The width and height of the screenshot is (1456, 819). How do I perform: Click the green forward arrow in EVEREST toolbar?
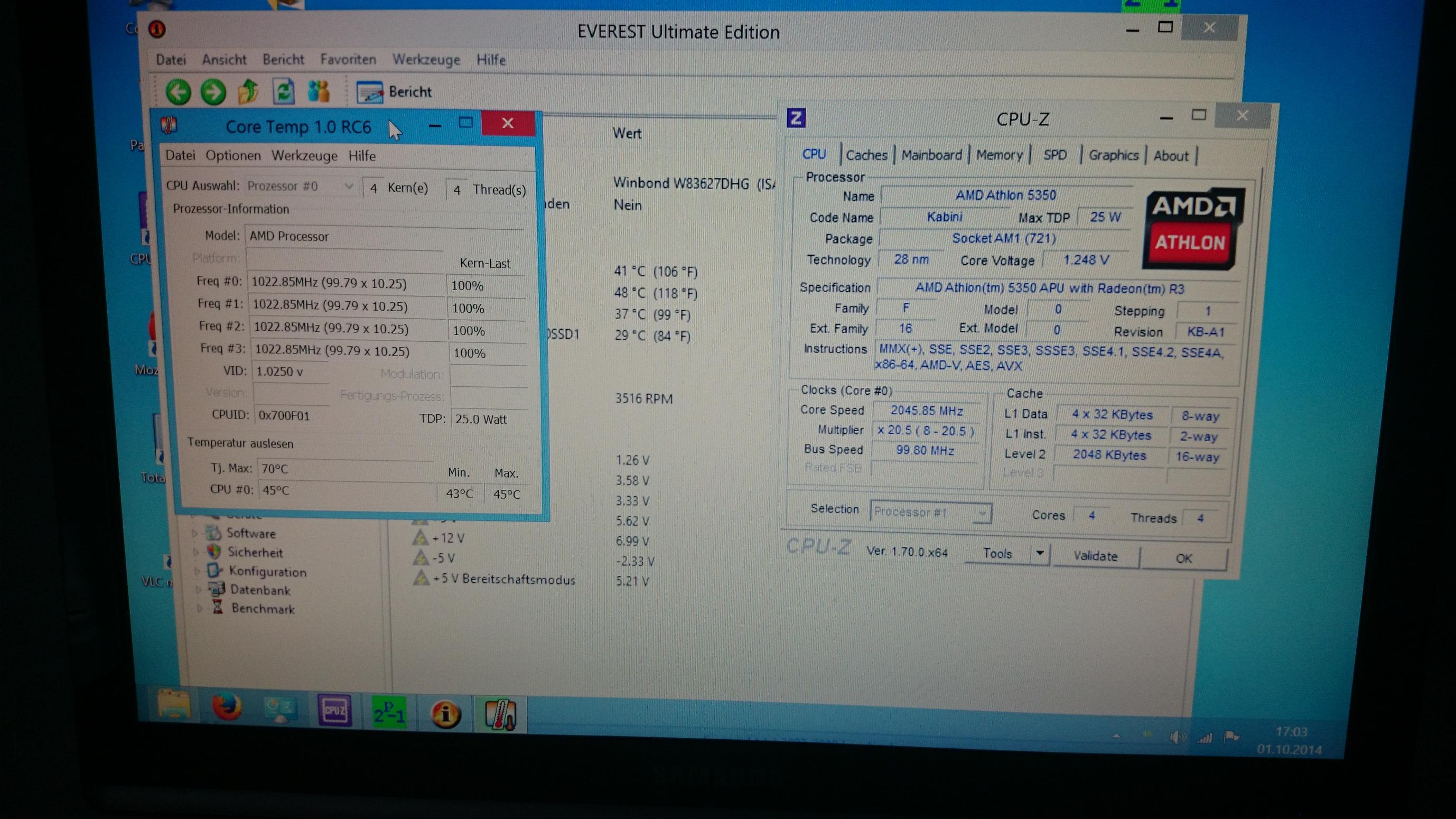point(213,92)
